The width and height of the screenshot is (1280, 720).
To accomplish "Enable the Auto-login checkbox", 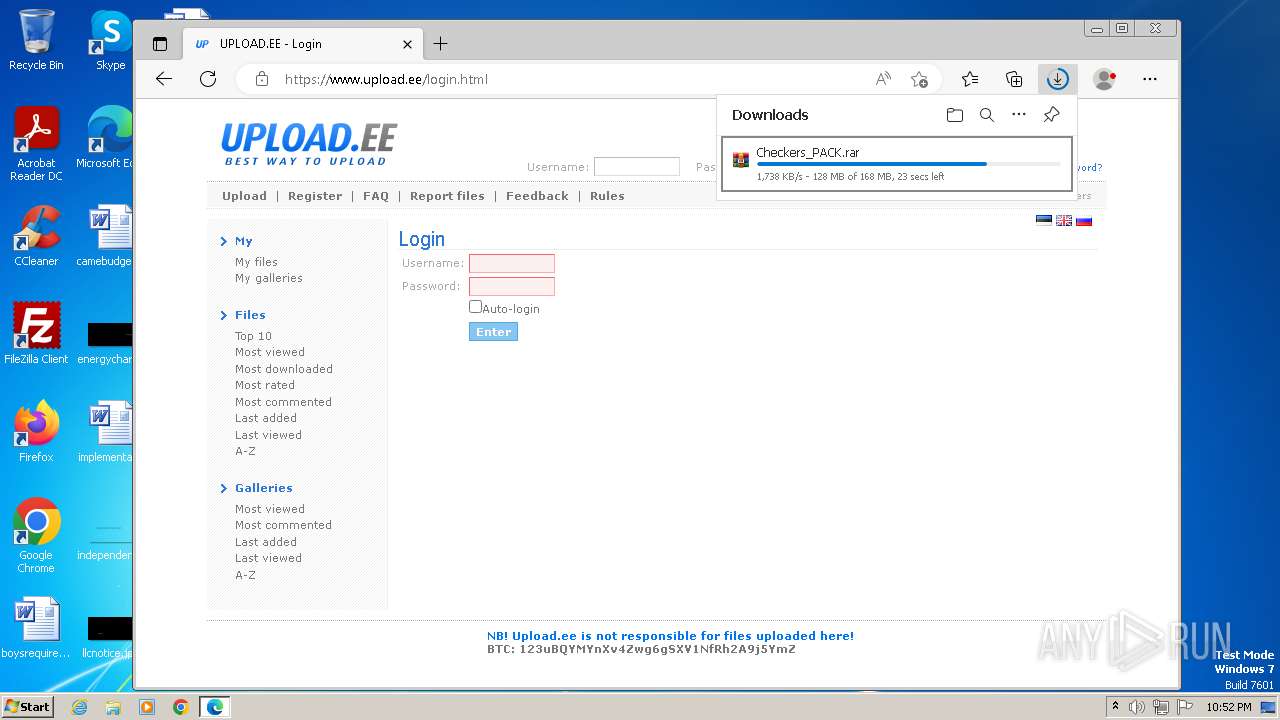I will coord(475,307).
